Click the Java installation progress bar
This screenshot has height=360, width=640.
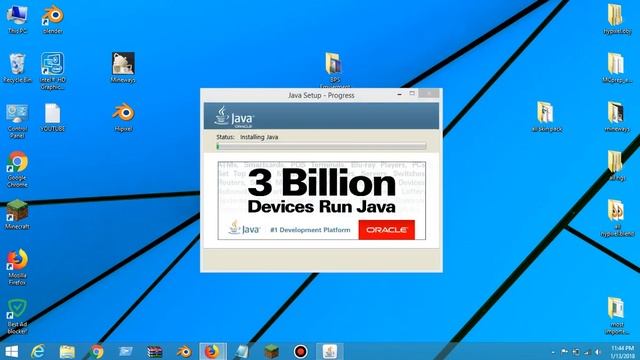tap(321, 147)
